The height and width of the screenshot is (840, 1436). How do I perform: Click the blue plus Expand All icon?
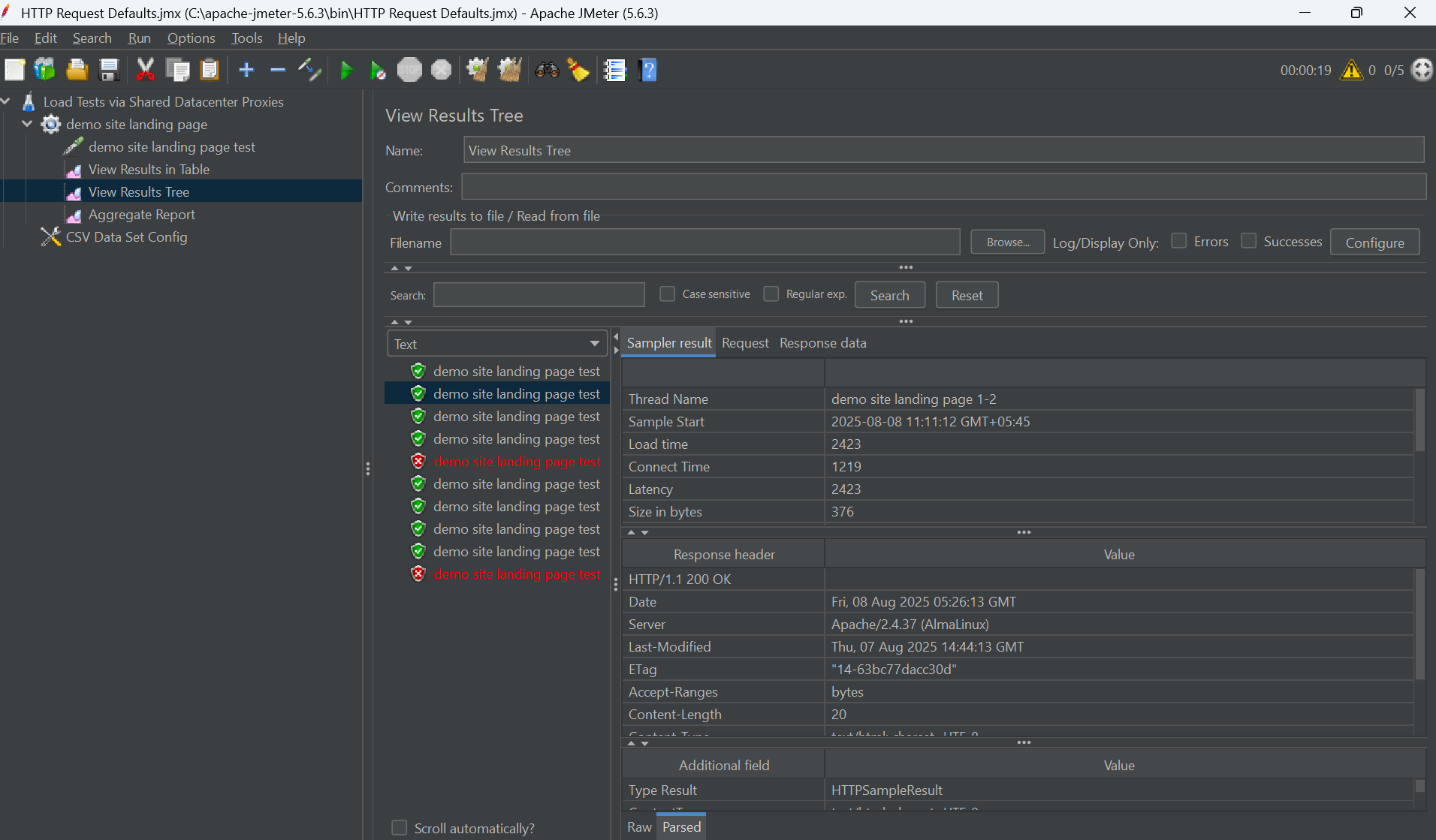pyautogui.click(x=246, y=70)
